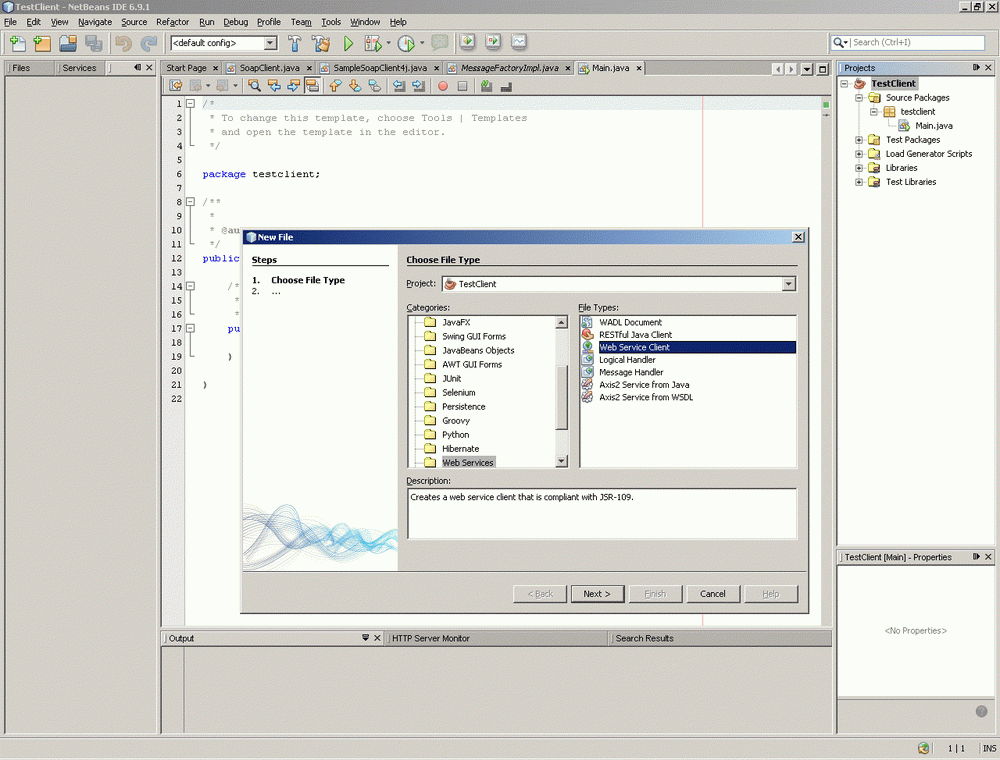
Task: Click the Find Selection magnifier icon
Action: click(x=254, y=85)
